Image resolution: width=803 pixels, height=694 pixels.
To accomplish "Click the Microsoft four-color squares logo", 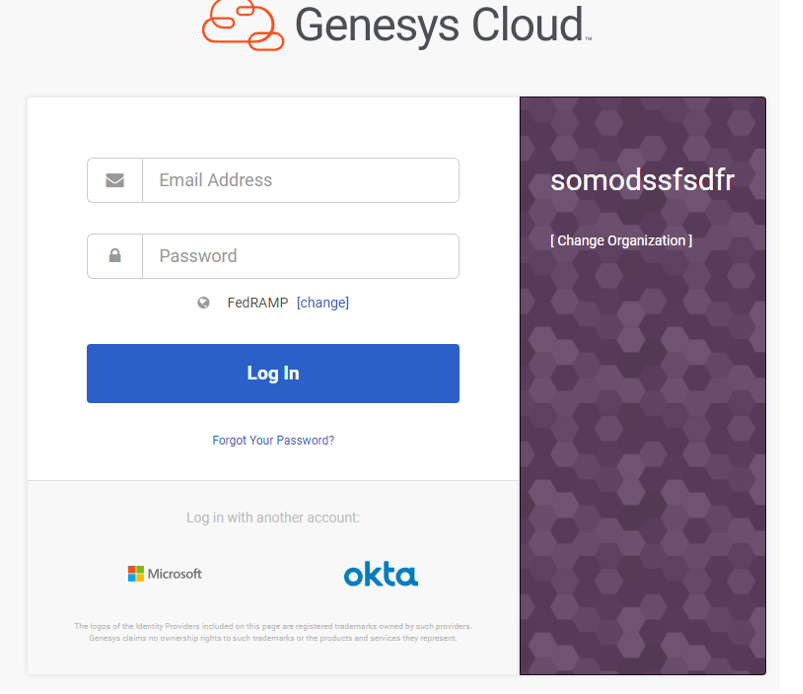I will click(136, 574).
